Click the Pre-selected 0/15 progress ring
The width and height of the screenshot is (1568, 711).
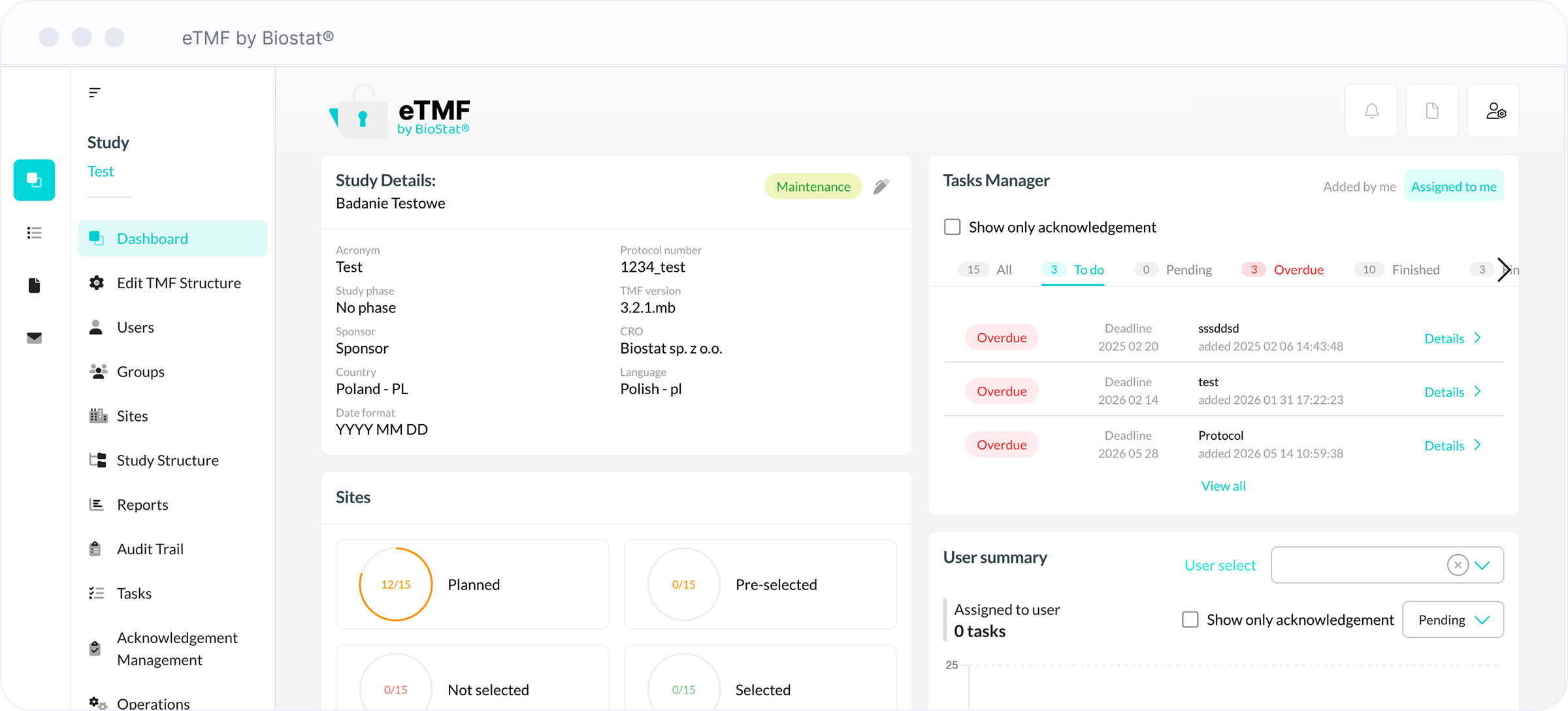tap(683, 584)
